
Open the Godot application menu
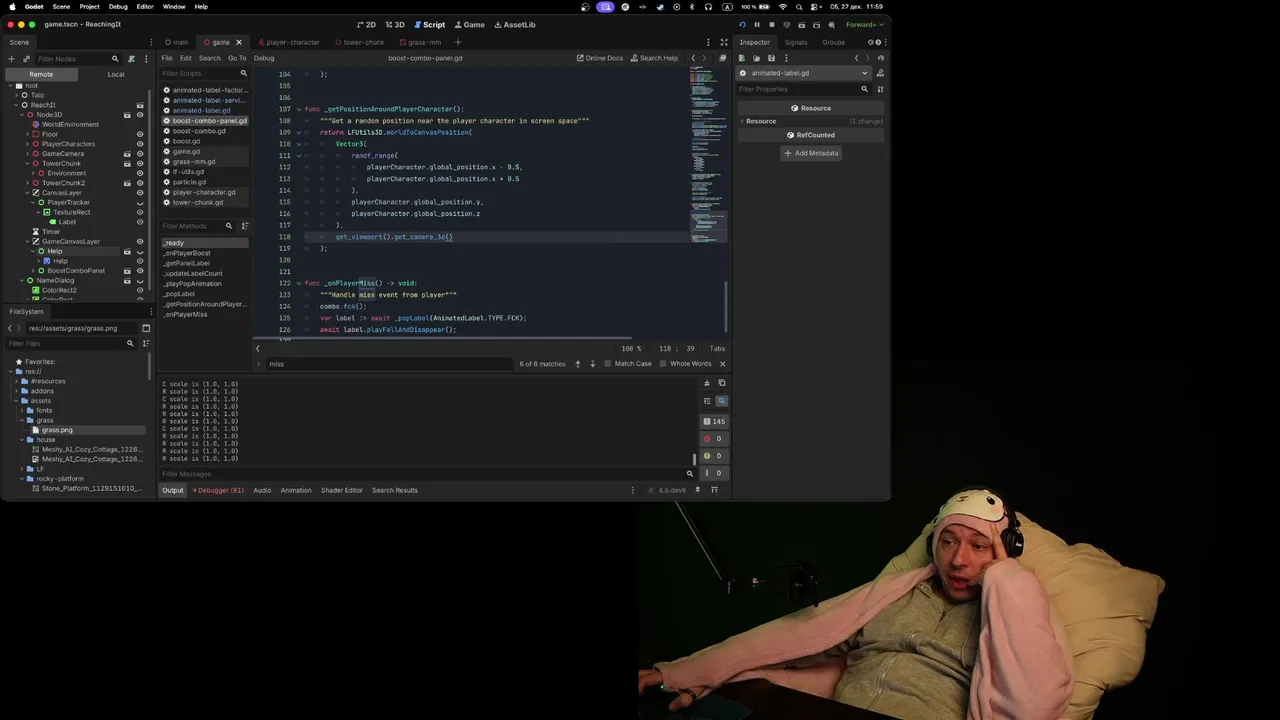point(34,6)
